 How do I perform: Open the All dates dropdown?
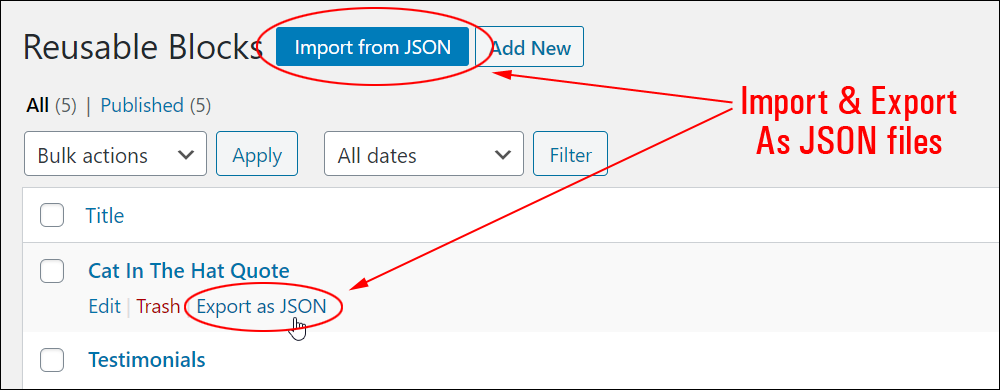click(x=423, y=154)
